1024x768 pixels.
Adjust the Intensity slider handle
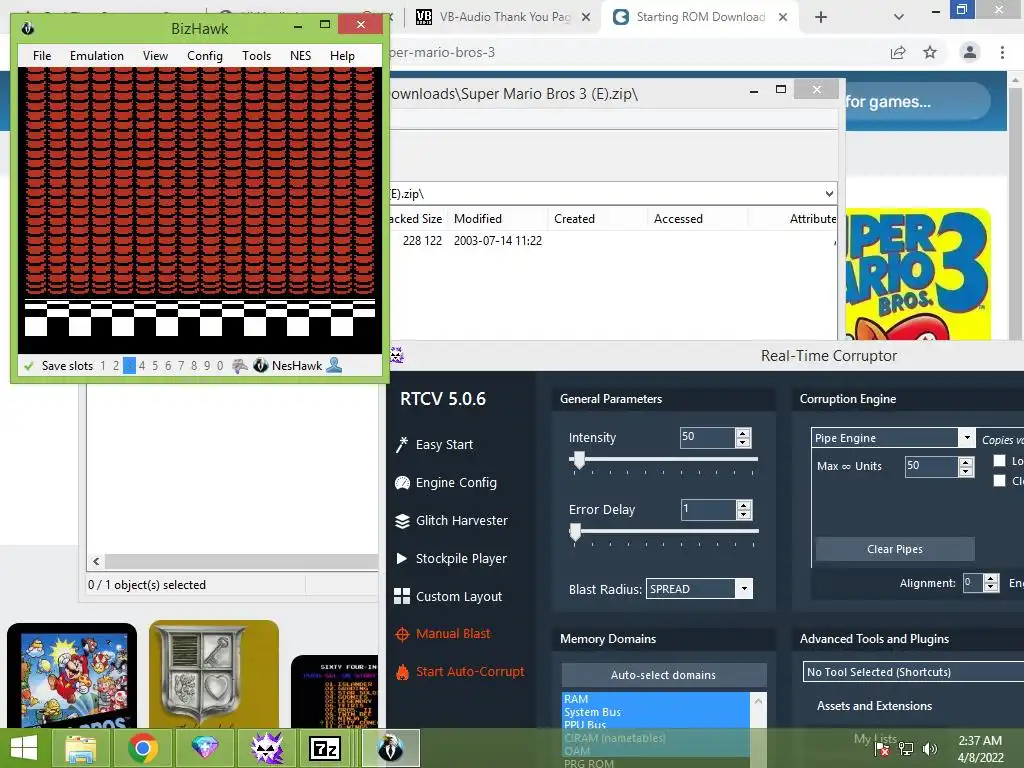click(579, 460)
